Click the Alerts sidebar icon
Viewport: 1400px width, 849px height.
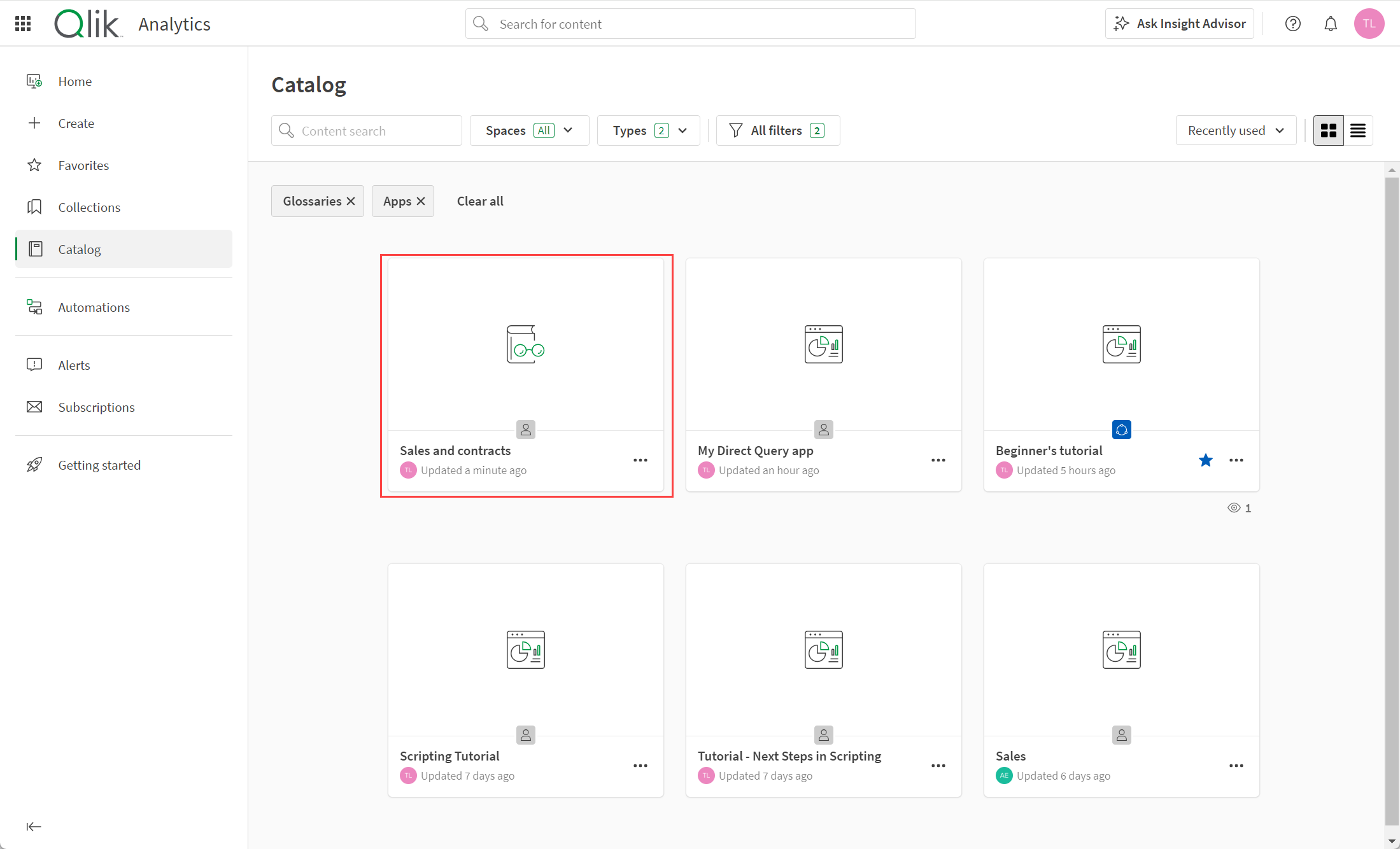(34, 364)
